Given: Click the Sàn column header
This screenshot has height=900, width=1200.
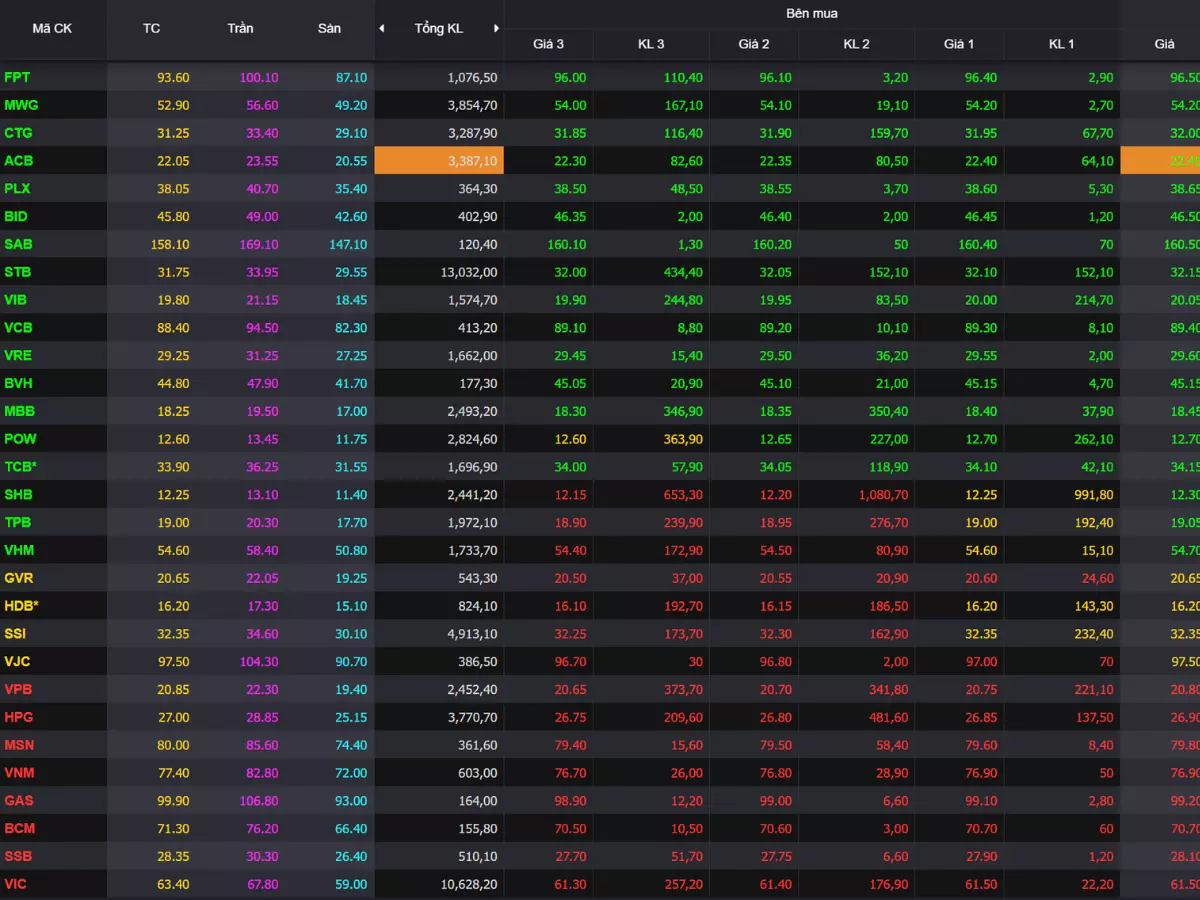Looking at the screenshot, I should tap(329, 28).
